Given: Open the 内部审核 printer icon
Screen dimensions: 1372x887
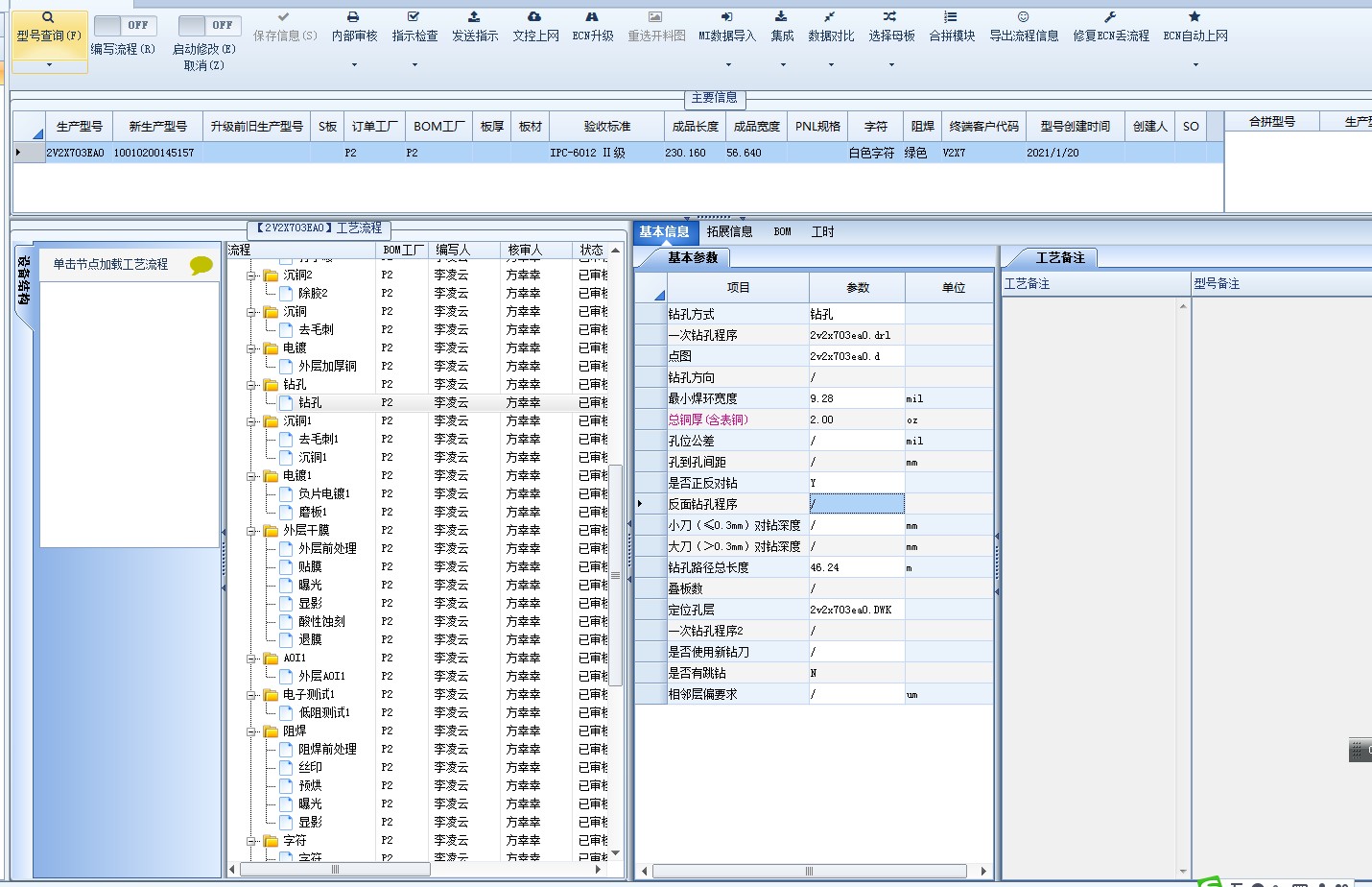Looking at the screenshot, I should click(353, 17).
